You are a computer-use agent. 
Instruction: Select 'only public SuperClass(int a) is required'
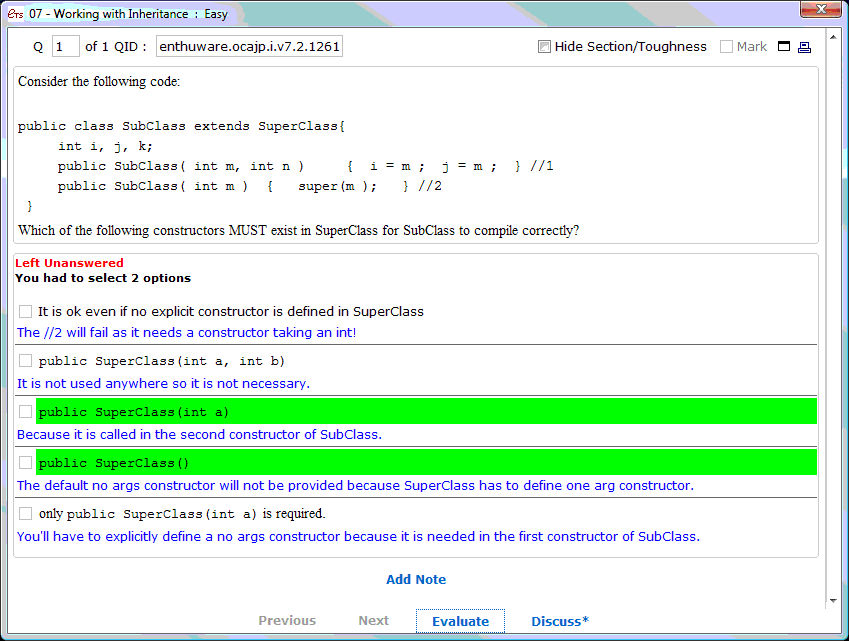(x=26, y=514)
